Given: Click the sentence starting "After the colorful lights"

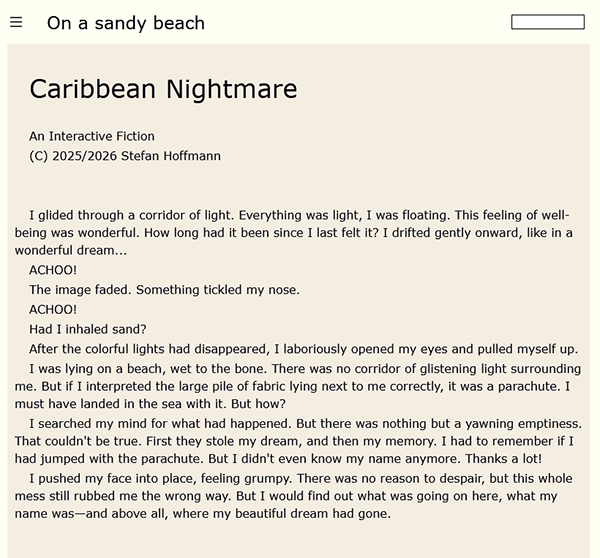Looking at the screenshot, I should pyautogui.click(x=303, y=349).
